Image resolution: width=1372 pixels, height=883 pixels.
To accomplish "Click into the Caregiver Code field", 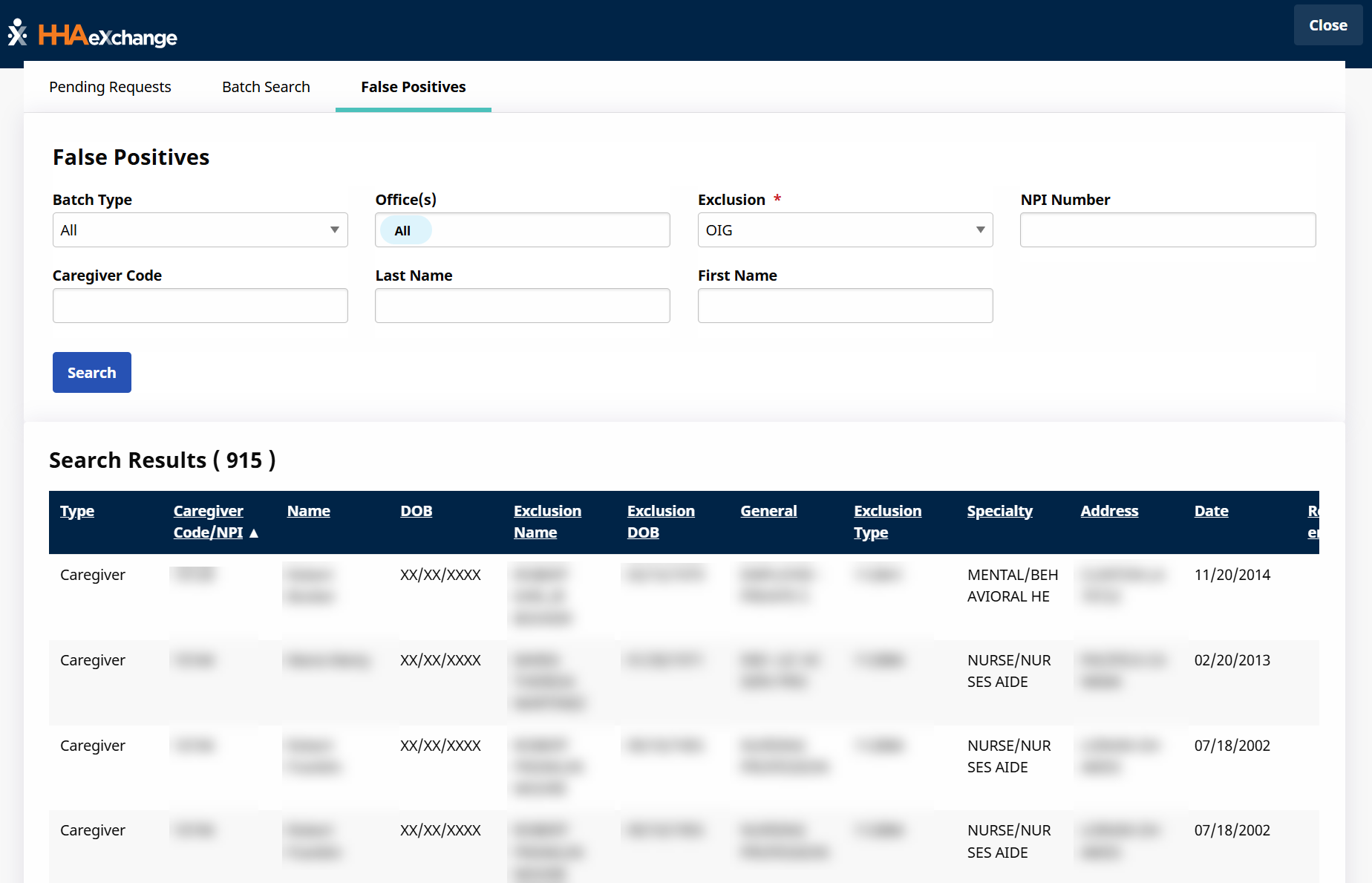I will click(x=200, y=306).
